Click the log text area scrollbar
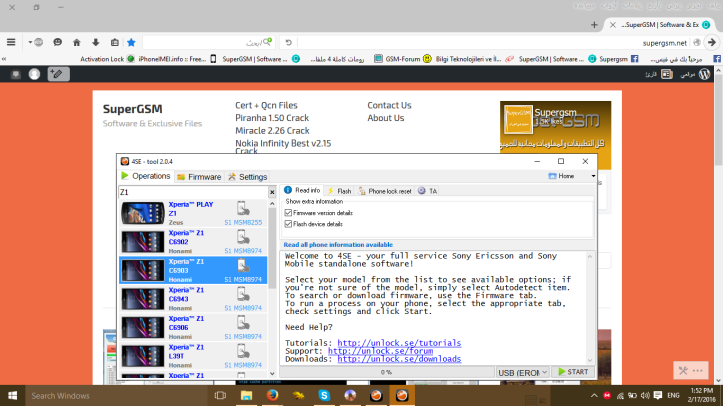The image size is (723, 406). (x=590, y=308)
